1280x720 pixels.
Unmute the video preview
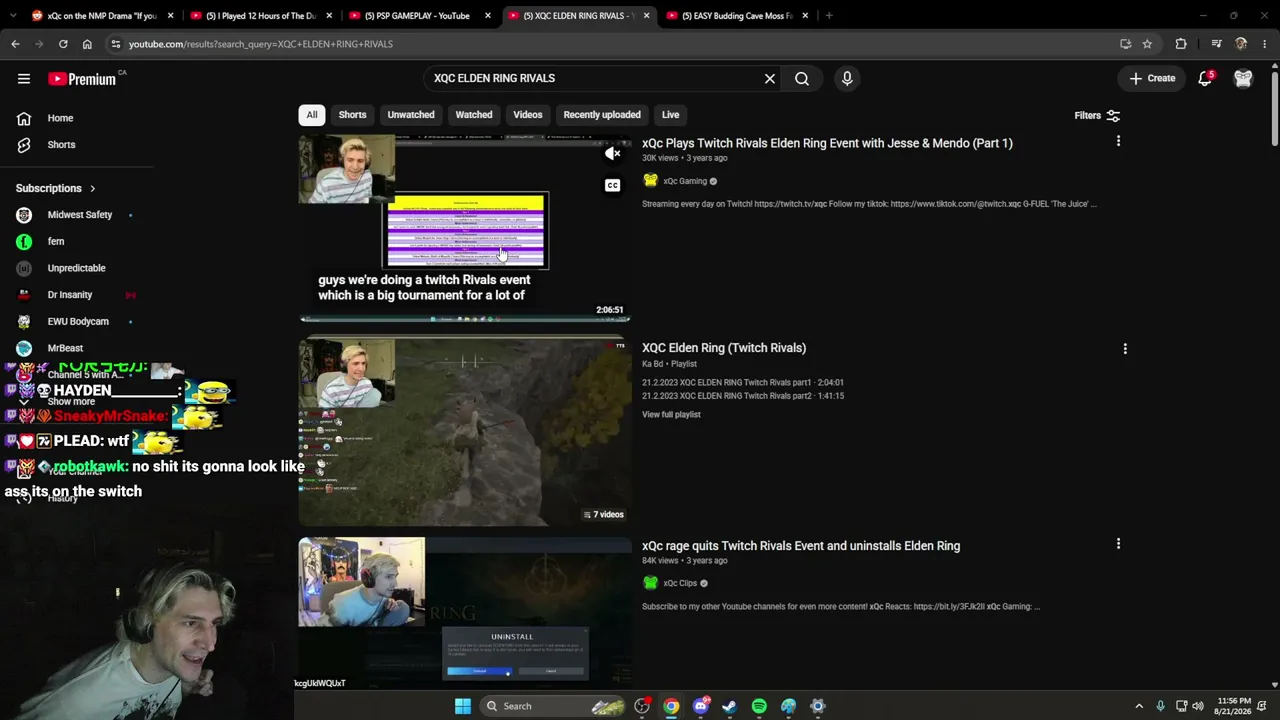pyautogui.click(x=612, y=153)
